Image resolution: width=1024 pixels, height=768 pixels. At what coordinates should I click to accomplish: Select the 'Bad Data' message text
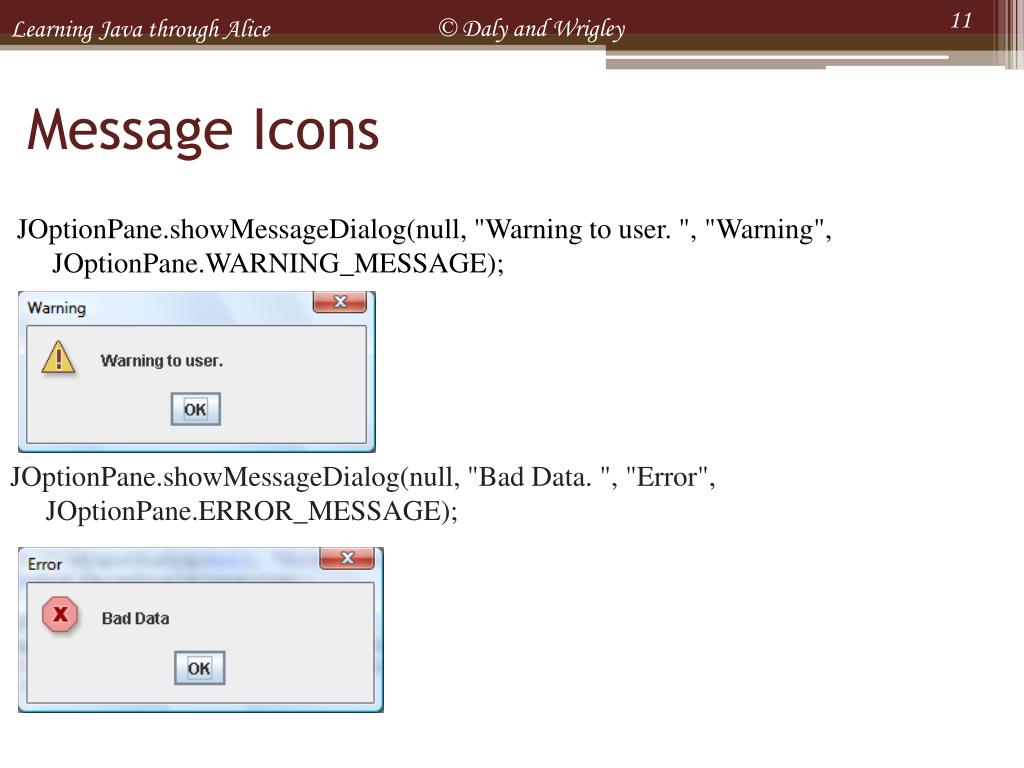pos(135,618)
